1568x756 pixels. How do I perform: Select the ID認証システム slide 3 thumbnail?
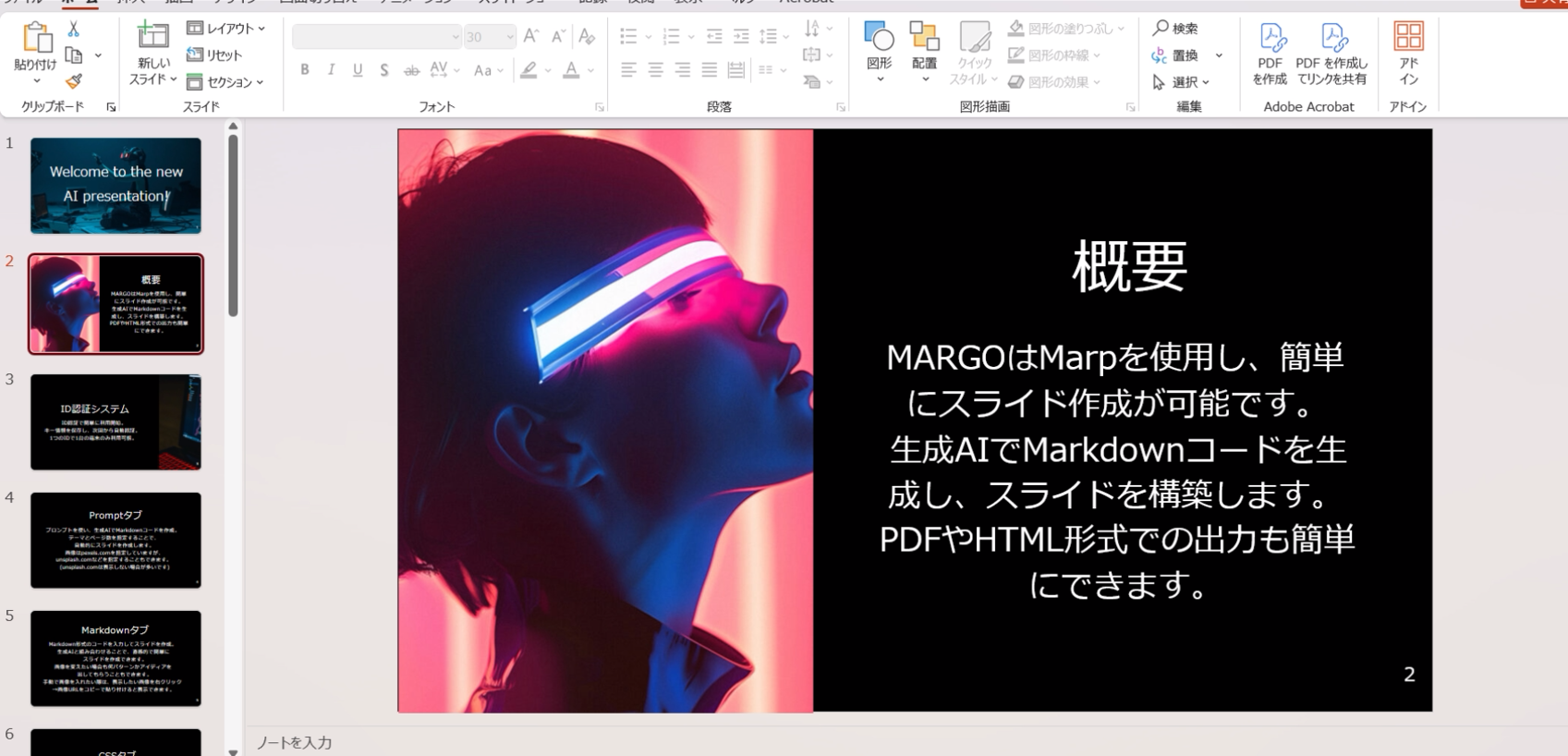pos(115,422)
